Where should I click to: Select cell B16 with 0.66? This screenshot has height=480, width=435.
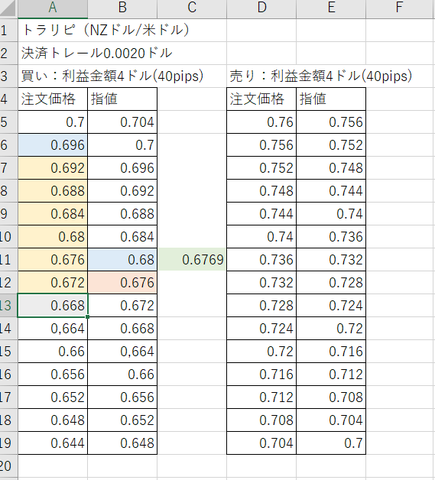click(x=122, y=374)
